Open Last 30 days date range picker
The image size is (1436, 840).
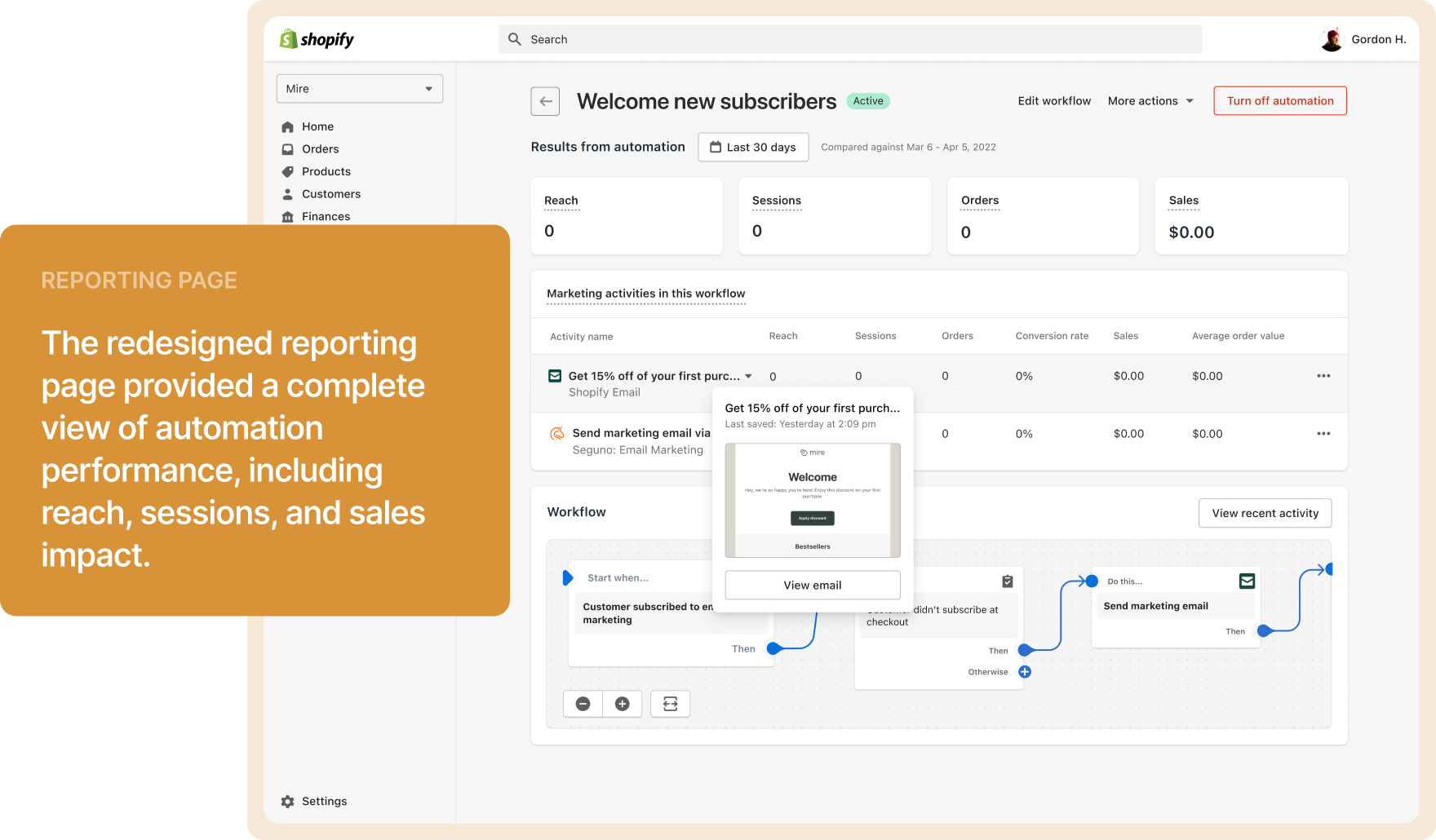(x=753, y=148)
